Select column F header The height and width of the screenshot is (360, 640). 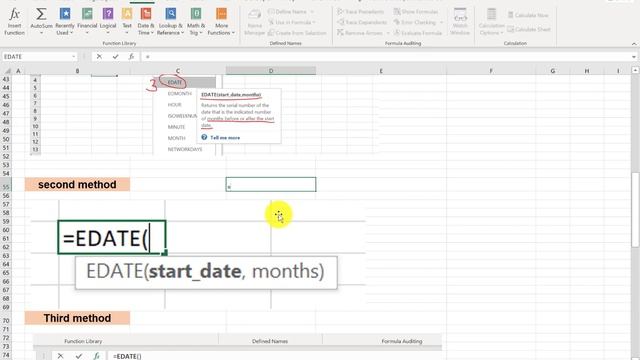point(491,71)
